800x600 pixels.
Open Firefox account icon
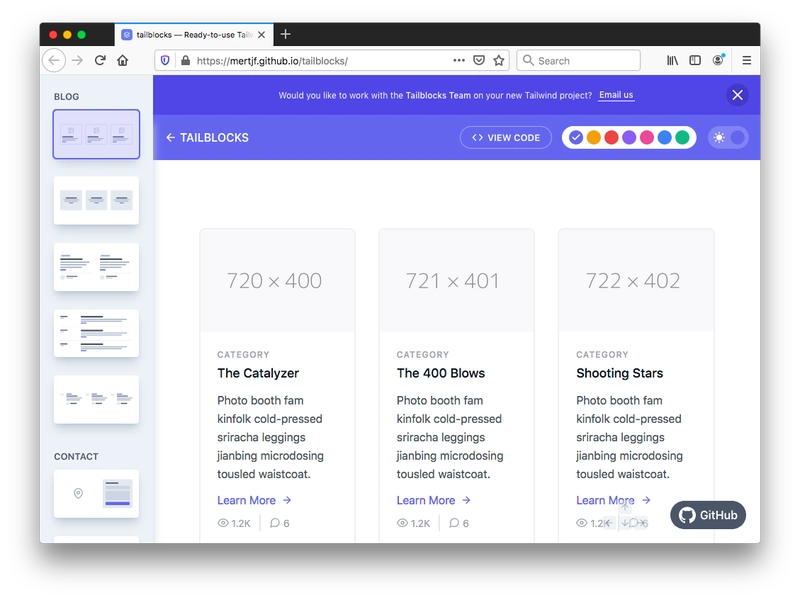tap(718, 60)
